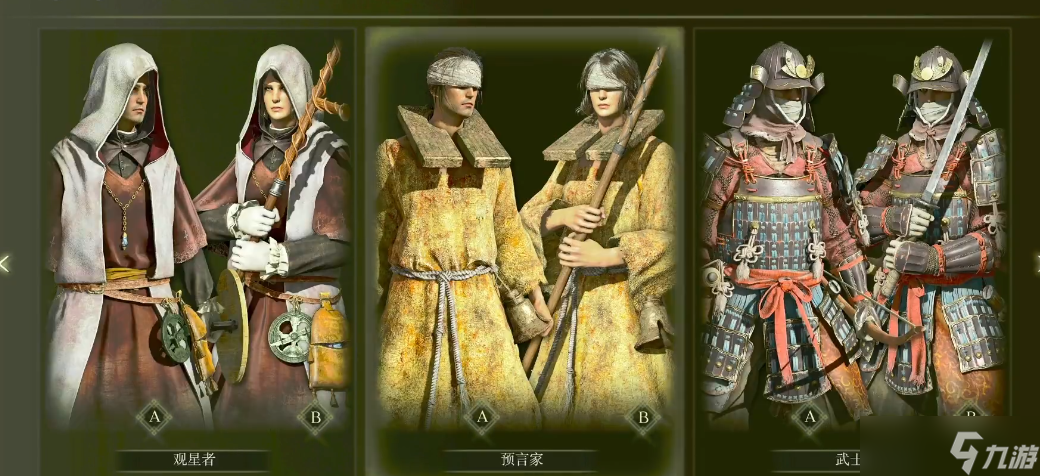The image size is (1040, 476).
Task: Click the blindfolded male Prophet figure
Action: pos(458,239)
